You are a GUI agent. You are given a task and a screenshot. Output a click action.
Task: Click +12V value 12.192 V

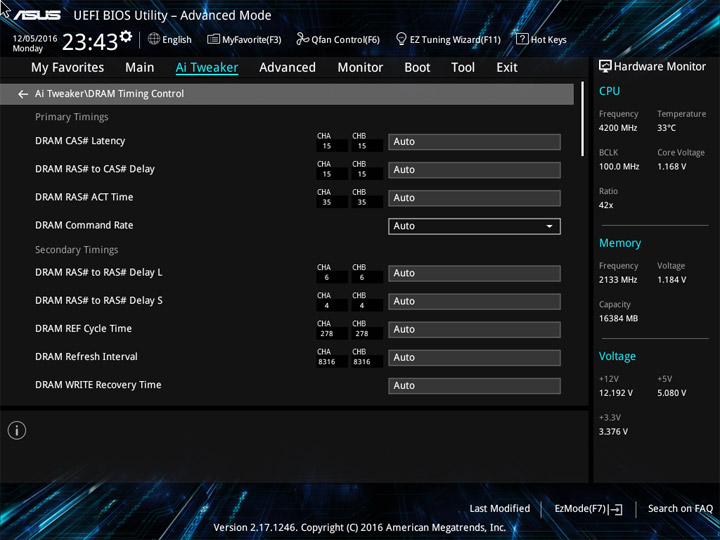coord(615,393)
